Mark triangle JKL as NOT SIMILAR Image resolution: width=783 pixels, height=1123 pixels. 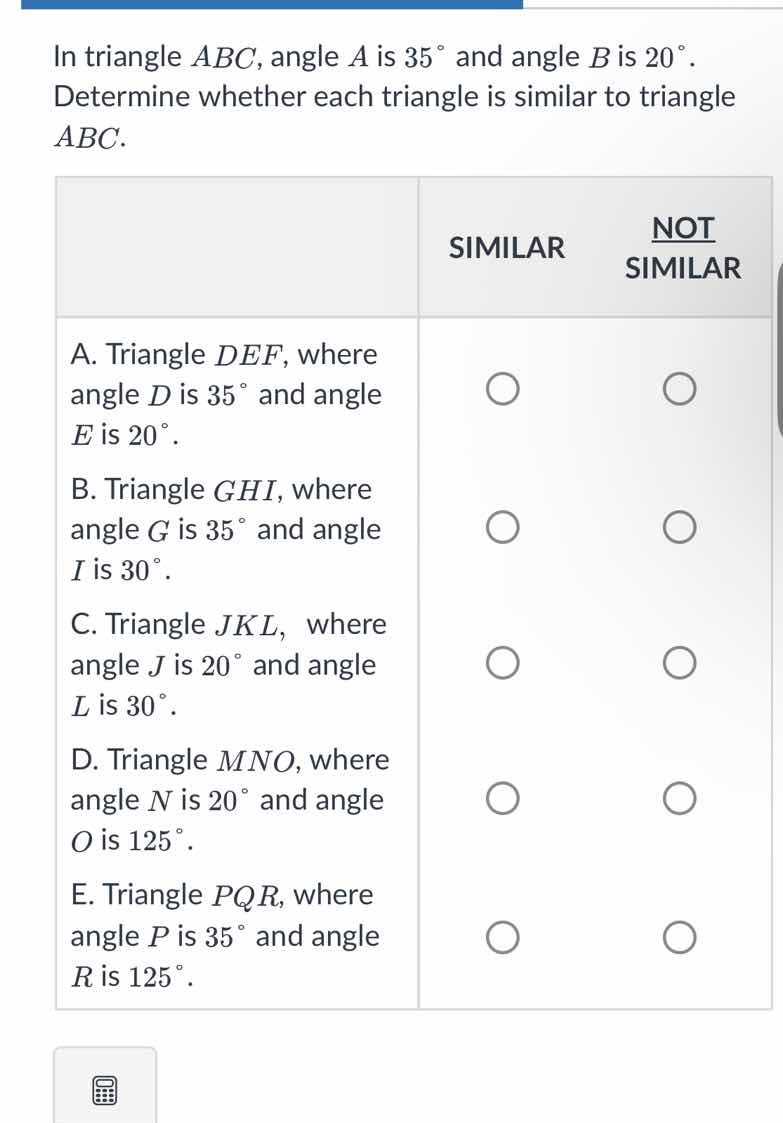(x=680, y=662)
